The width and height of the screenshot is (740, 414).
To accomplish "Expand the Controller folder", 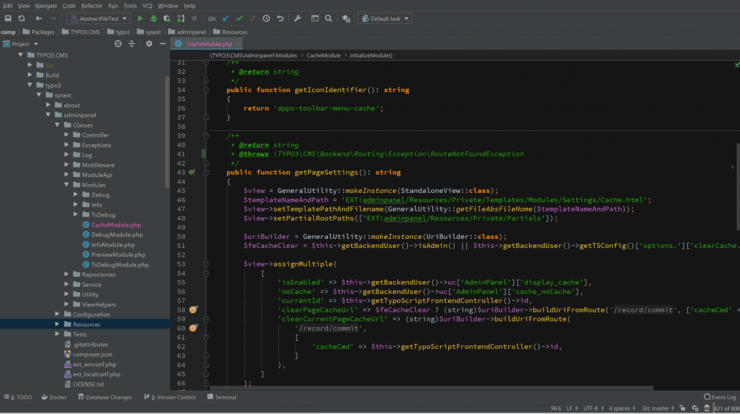I will [x=67, y=135].
